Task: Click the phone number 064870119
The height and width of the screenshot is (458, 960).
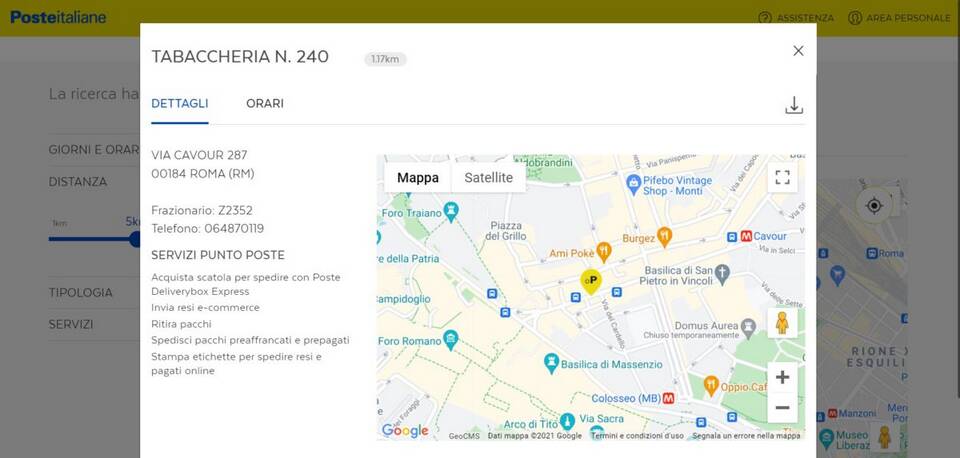Action: (x=234, y=229)
